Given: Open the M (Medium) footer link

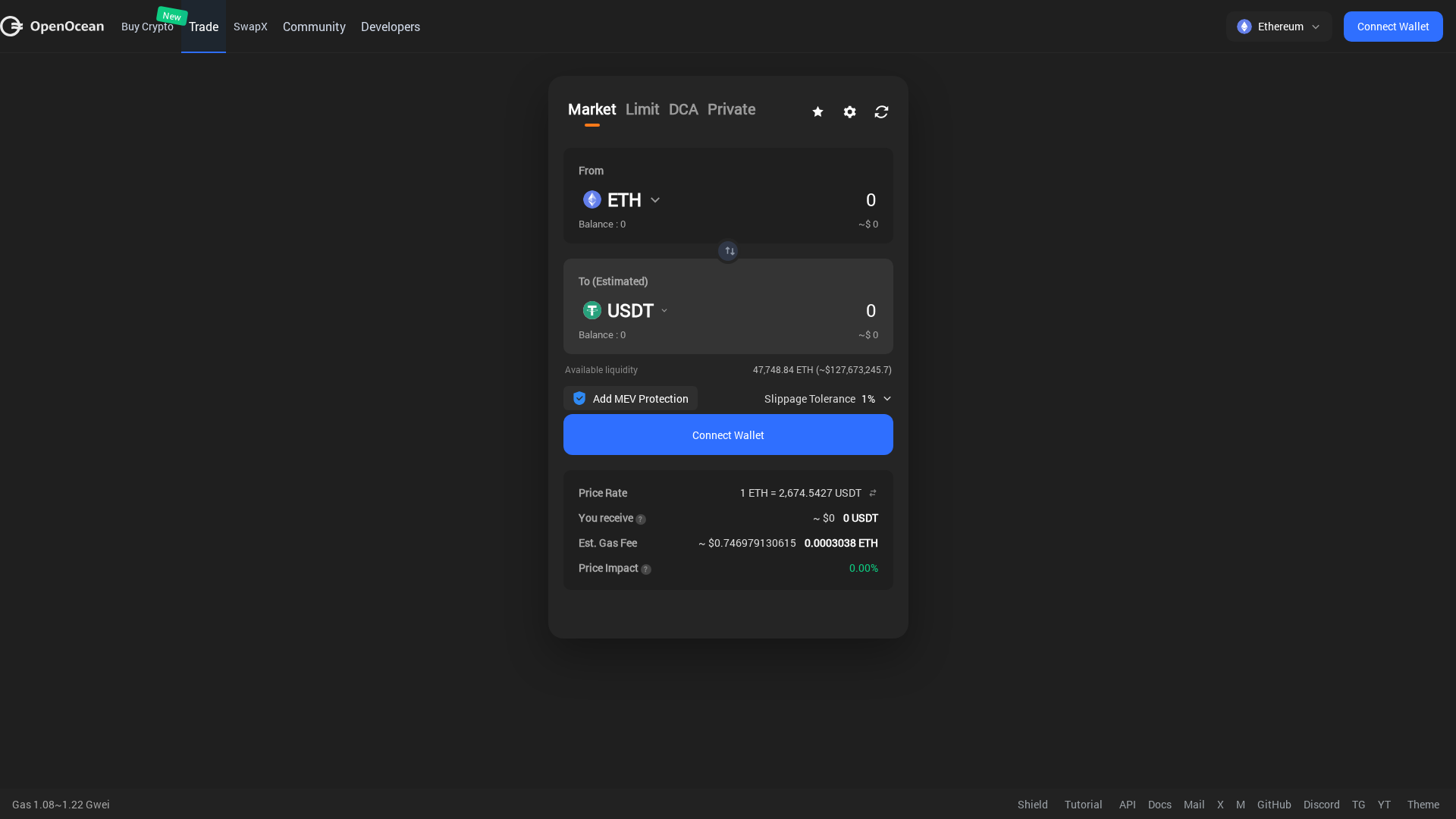Looking at the screenshot, I should coord(1241,805).
